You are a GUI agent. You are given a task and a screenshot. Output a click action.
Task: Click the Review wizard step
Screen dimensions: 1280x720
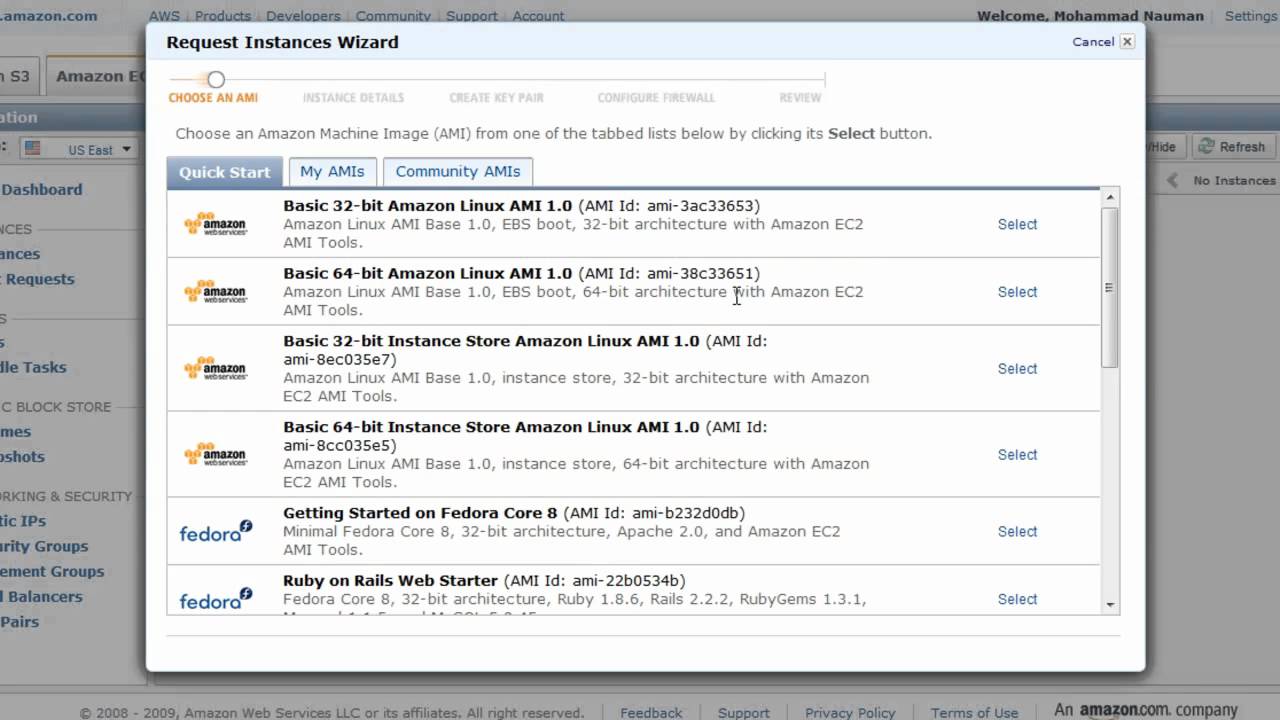click(800, 98)
